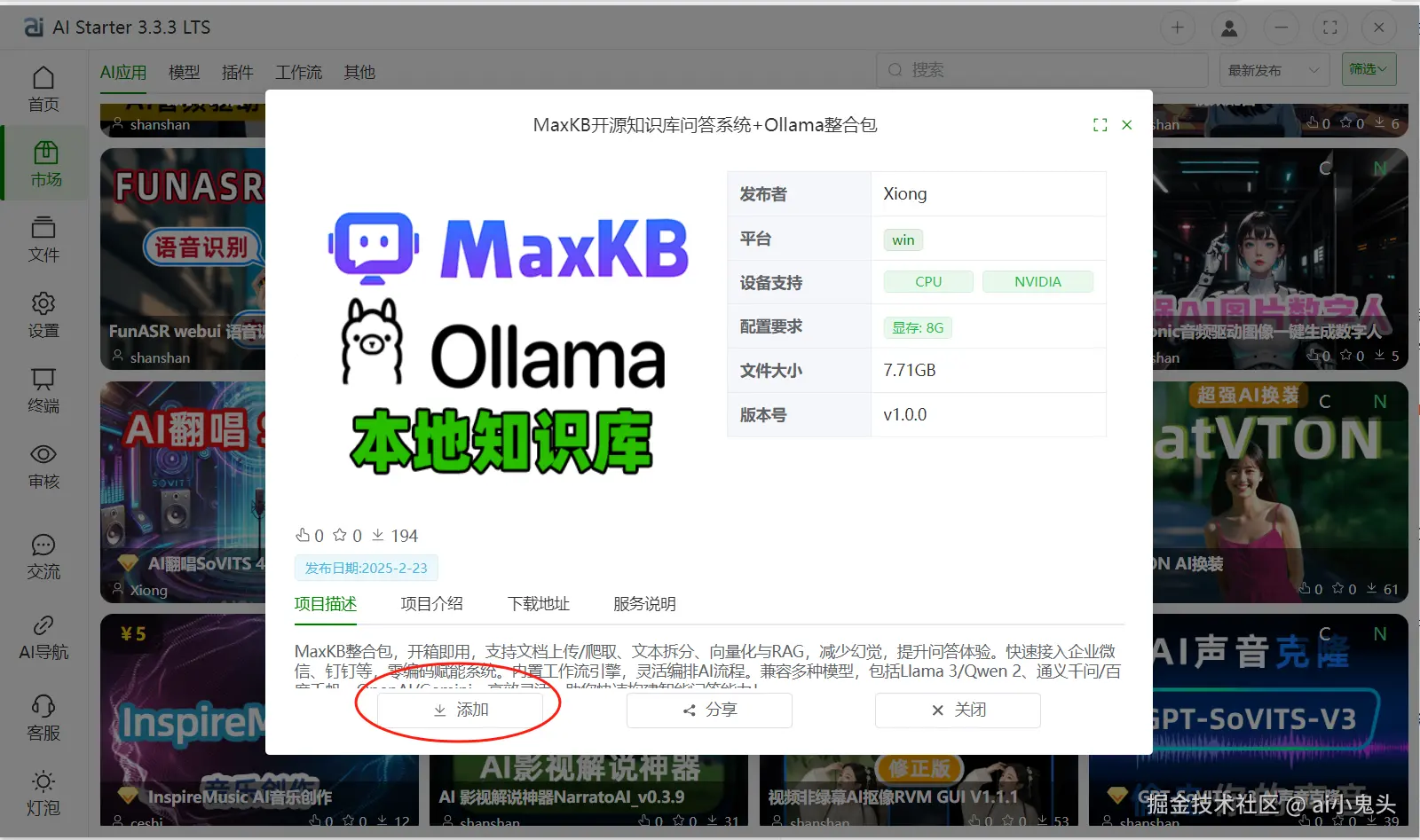Close the MaxKB dialog with the X icon
1420x840 pixels.
(1127, 125)
